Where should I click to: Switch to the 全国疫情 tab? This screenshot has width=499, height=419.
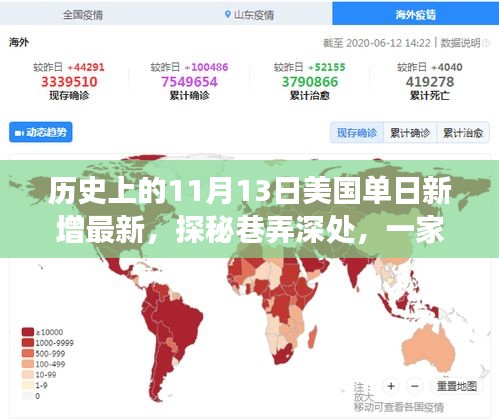(83, 15)
